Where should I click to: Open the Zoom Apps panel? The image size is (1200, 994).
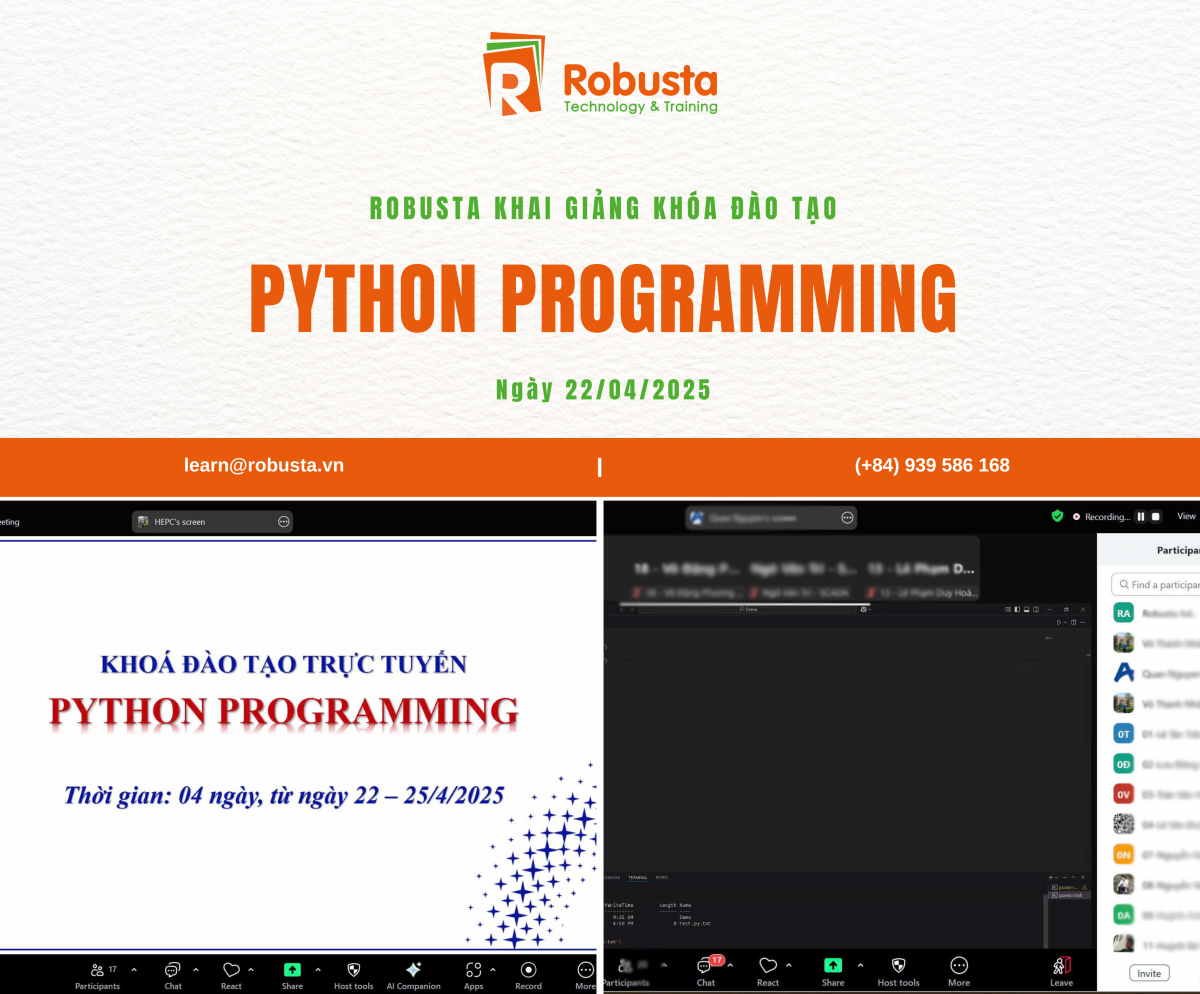tap(473, 970)
